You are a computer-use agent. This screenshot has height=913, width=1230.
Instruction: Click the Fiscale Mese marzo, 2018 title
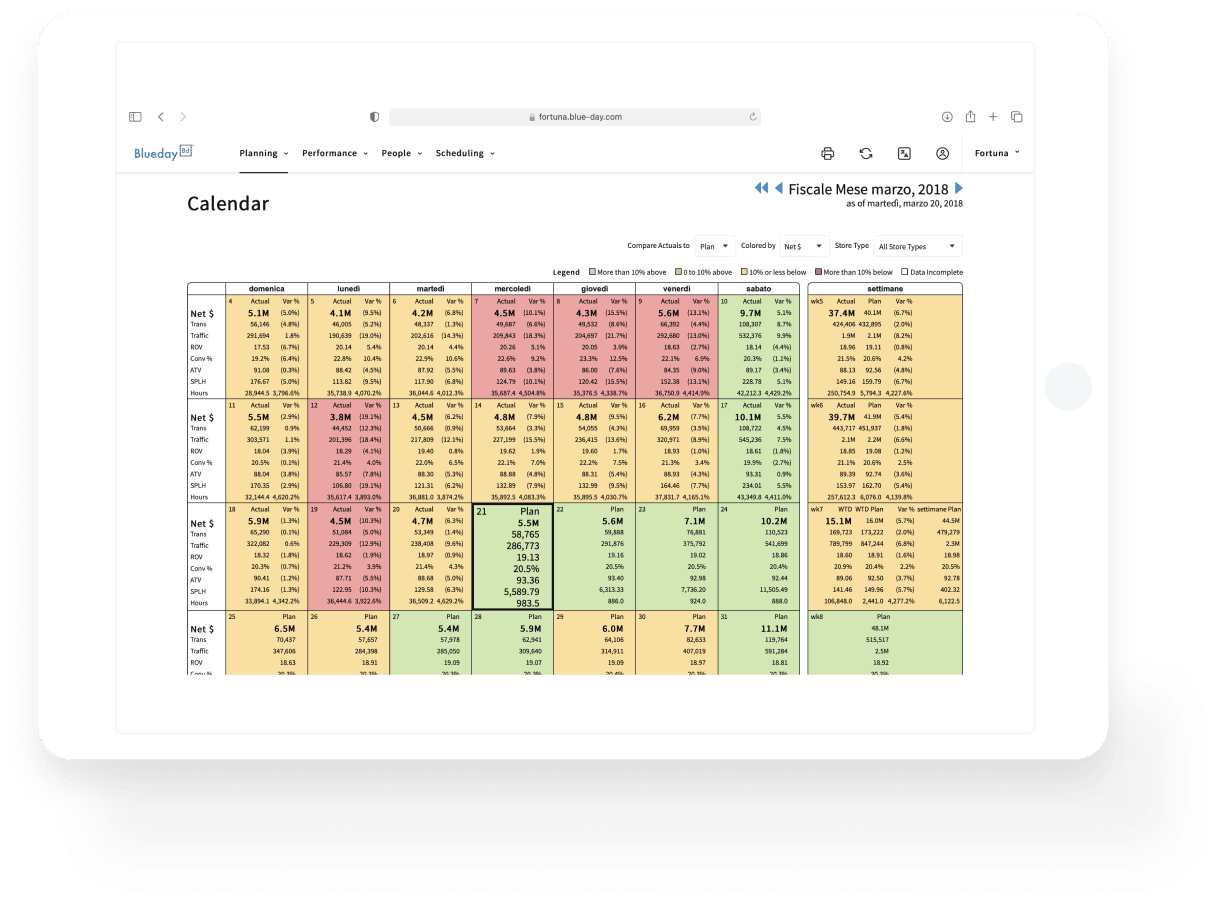point(869,189)
